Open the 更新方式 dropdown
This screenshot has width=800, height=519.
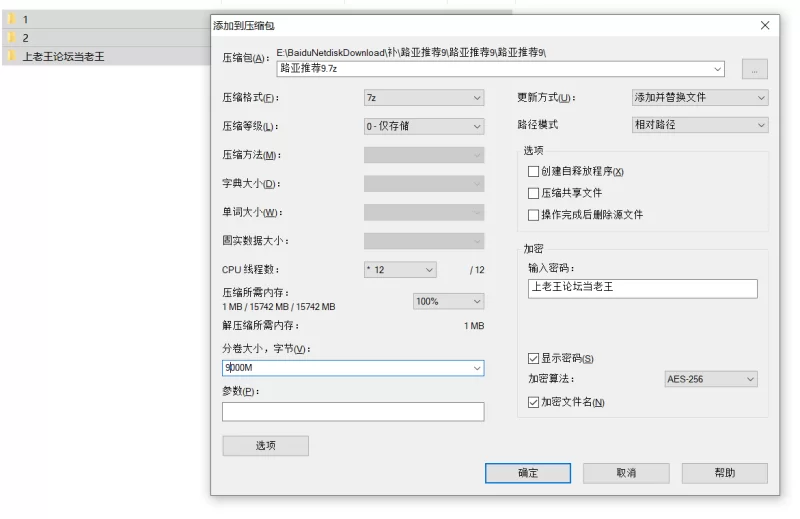click(699, 97)
